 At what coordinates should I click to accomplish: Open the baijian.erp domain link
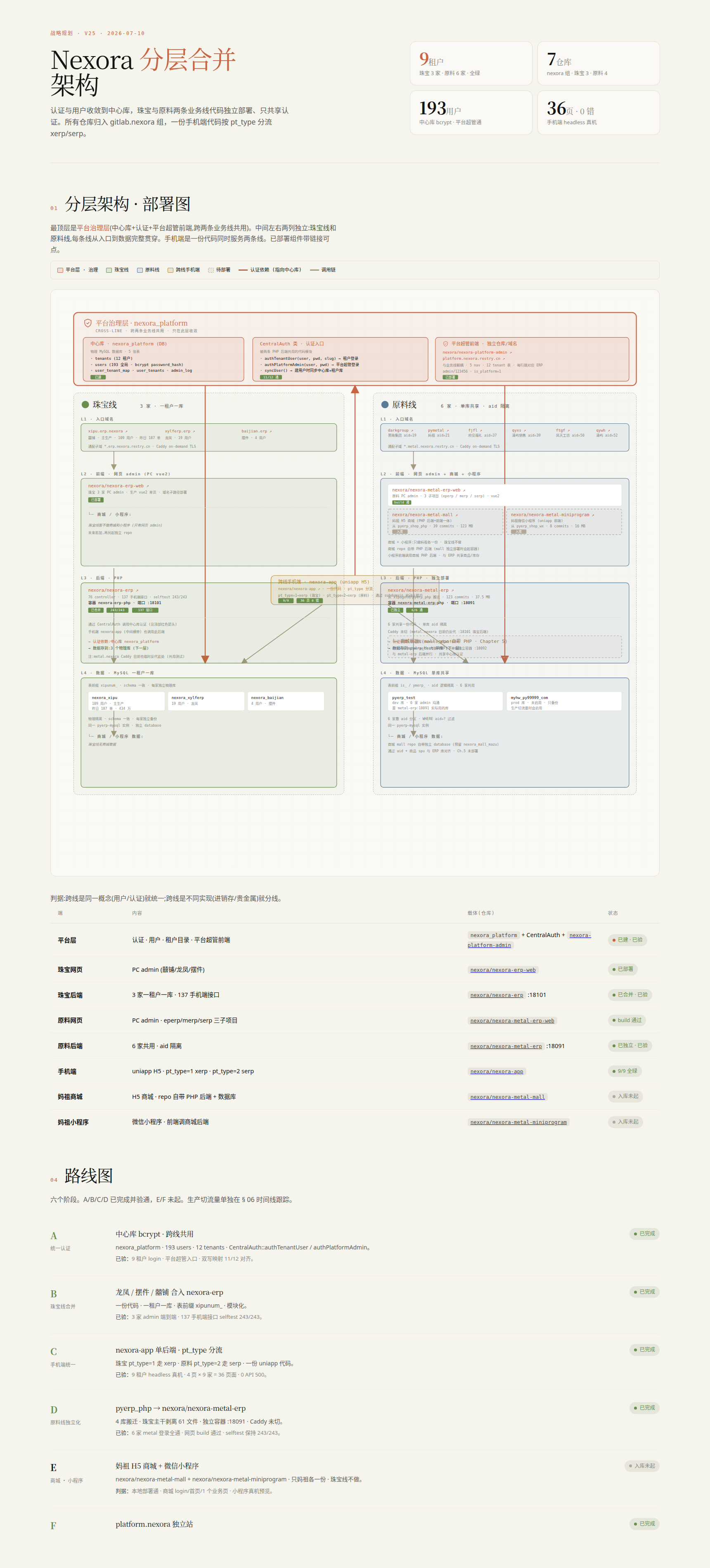click(x=256, y=431)
